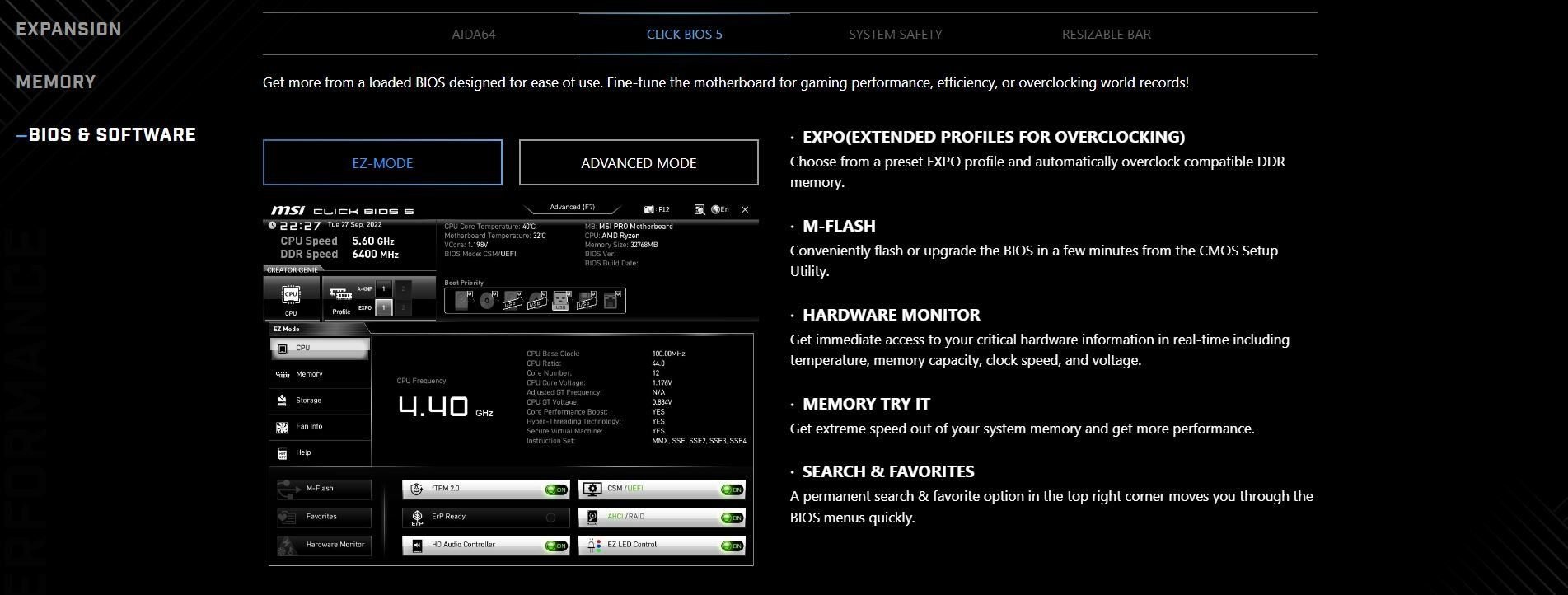Open the BIOS search magnifier icon
Screen dimensions: 1568x595
(700, 210)
